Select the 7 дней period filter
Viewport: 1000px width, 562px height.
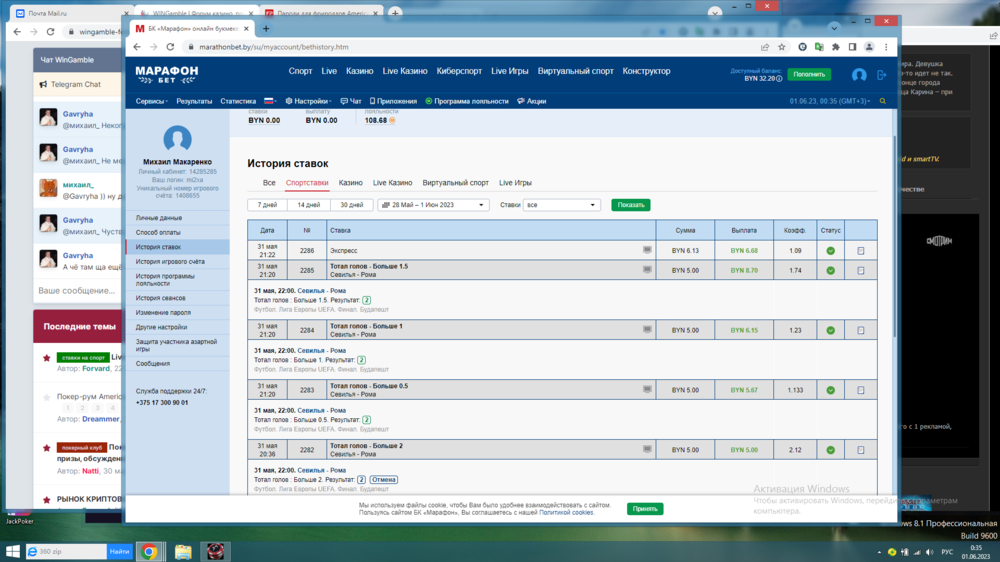pos(267,205)
